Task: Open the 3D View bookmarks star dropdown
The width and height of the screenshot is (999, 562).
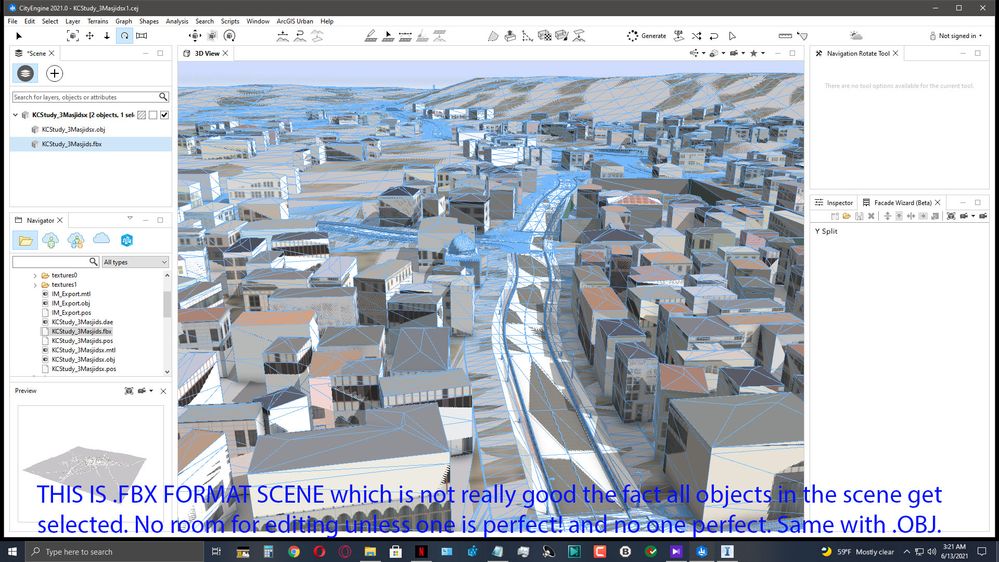Action: pos(757,53)
